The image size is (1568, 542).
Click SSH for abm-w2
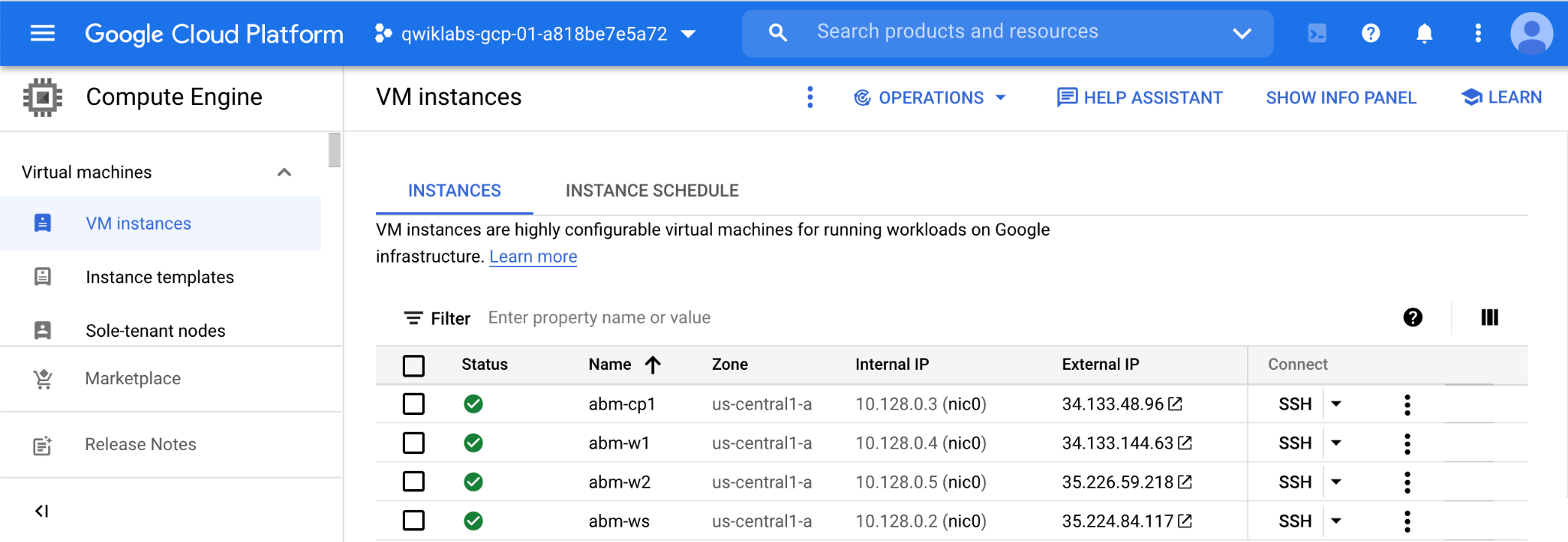[1295, 482]
